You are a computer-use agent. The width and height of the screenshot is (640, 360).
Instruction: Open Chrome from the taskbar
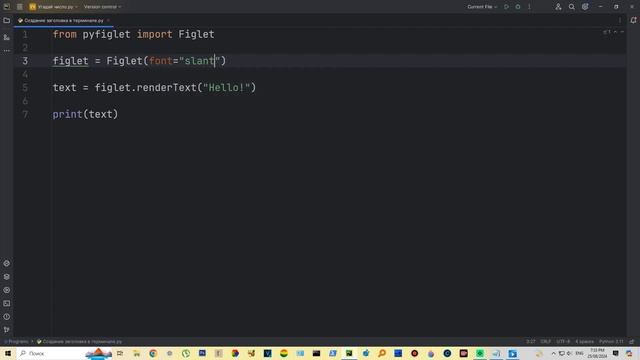[x=153, y=353]
